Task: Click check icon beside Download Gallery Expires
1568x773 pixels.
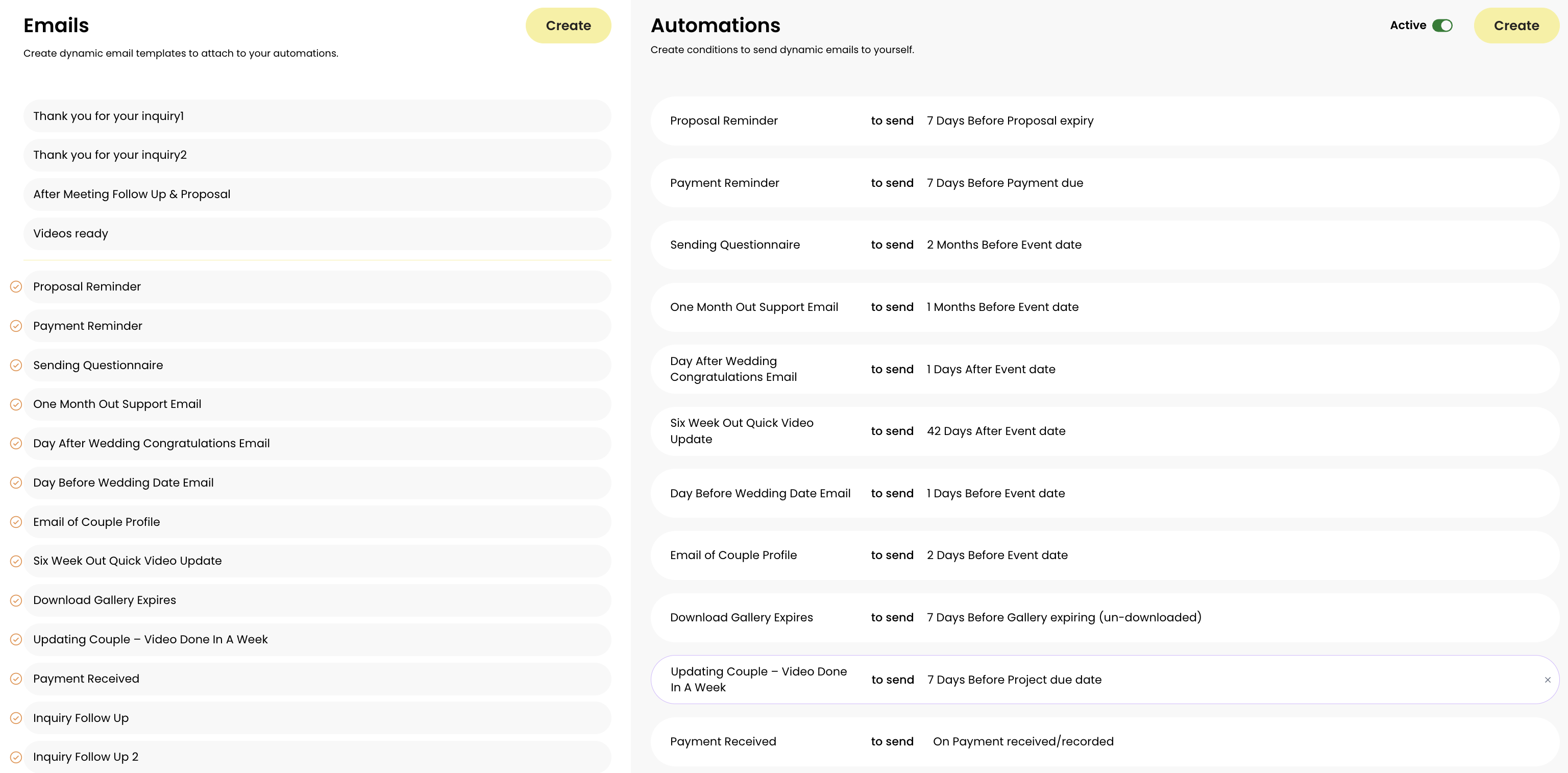Action: (16, 601)
